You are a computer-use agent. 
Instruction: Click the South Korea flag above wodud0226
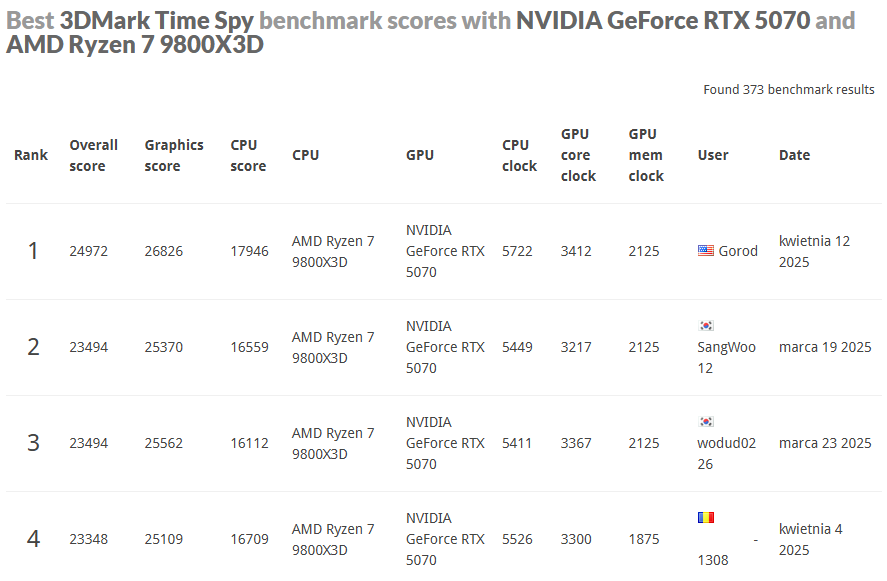tap(706, 422)
